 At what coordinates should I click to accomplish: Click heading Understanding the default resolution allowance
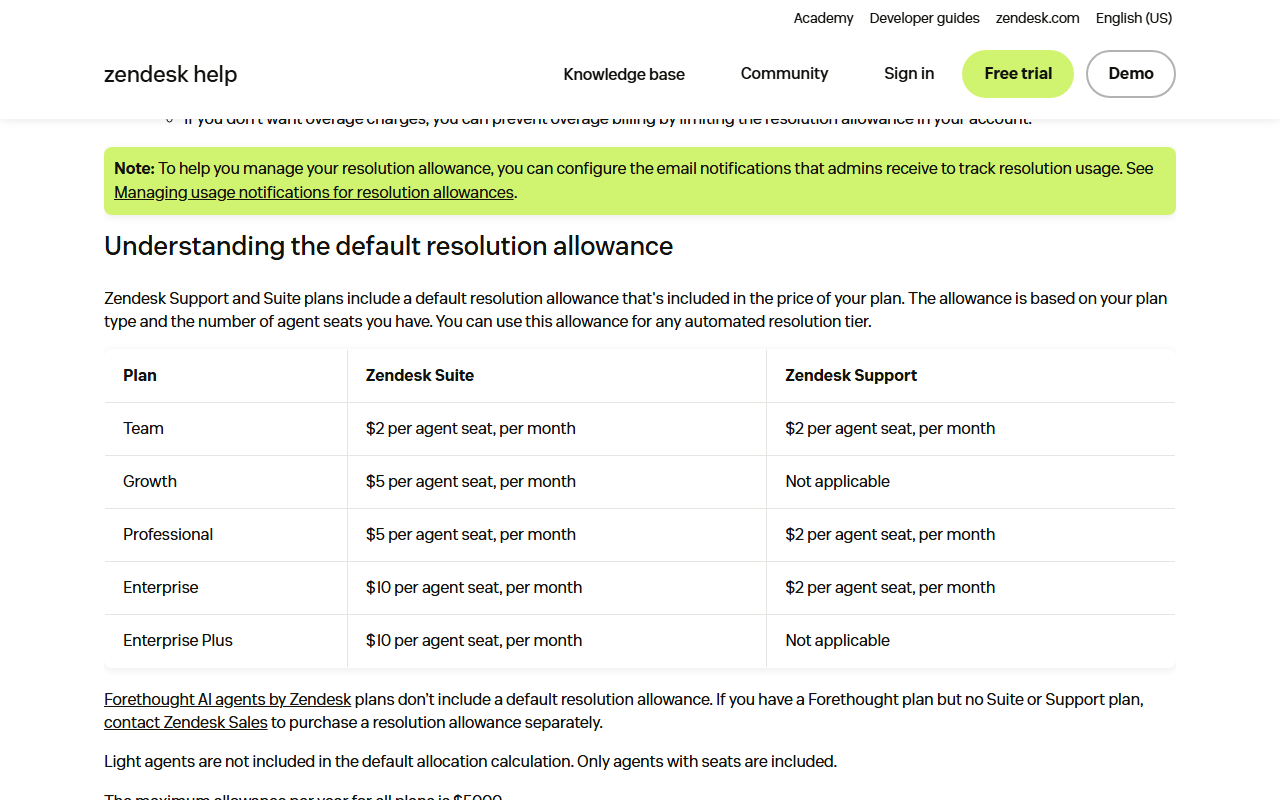(x=389, y=246)
